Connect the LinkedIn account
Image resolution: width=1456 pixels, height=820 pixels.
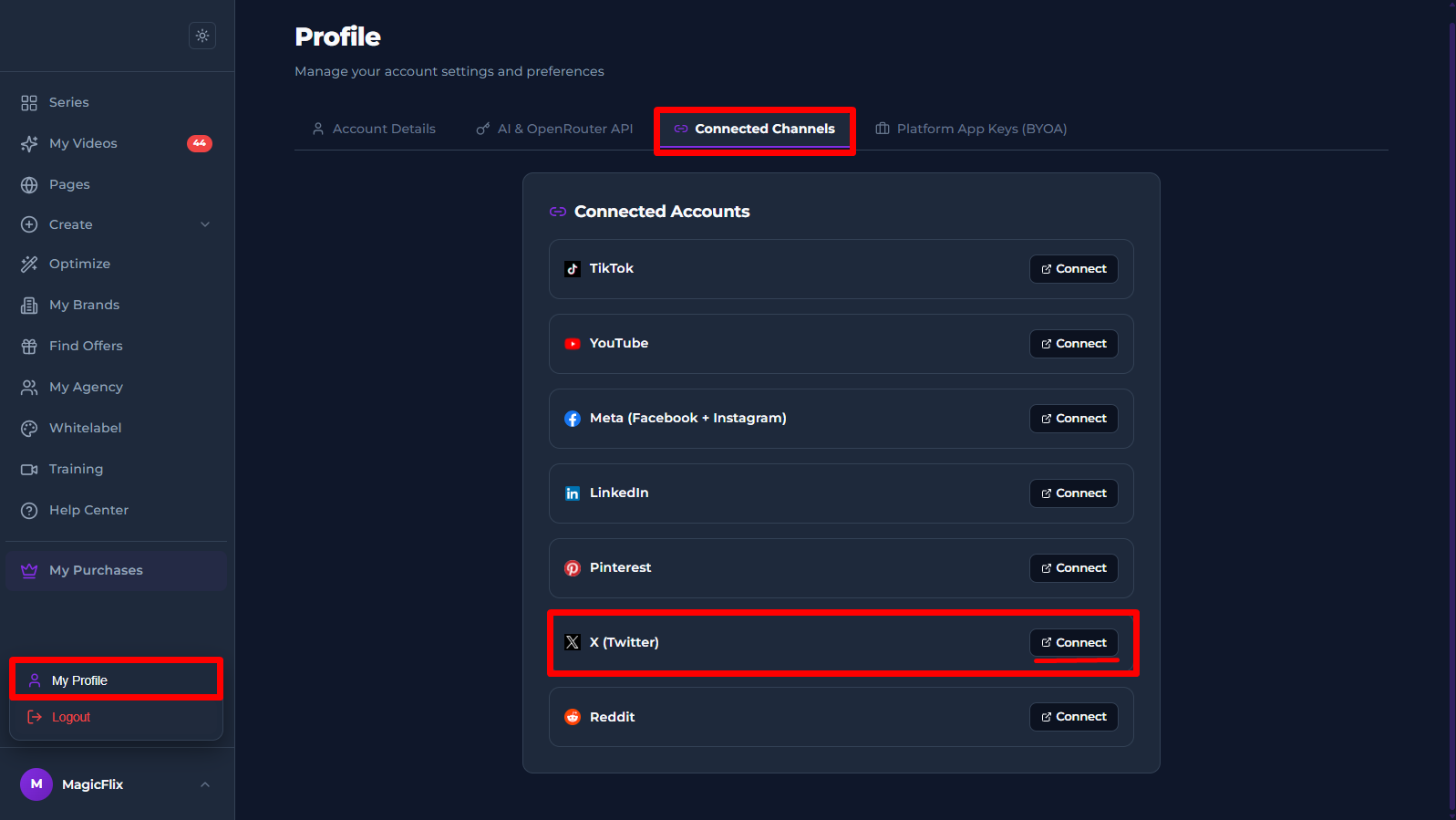tap(1074, 493)
